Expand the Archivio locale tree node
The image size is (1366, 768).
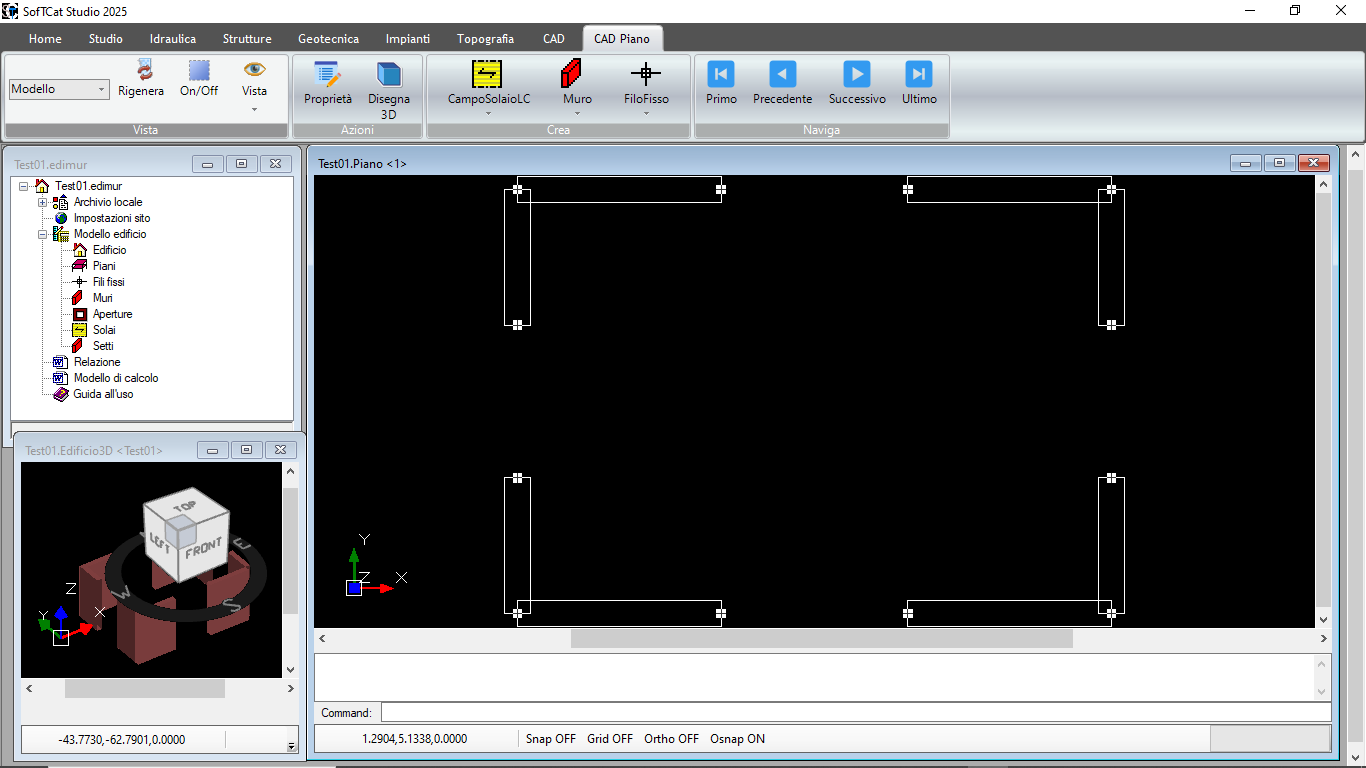click(x=43, y=202)
